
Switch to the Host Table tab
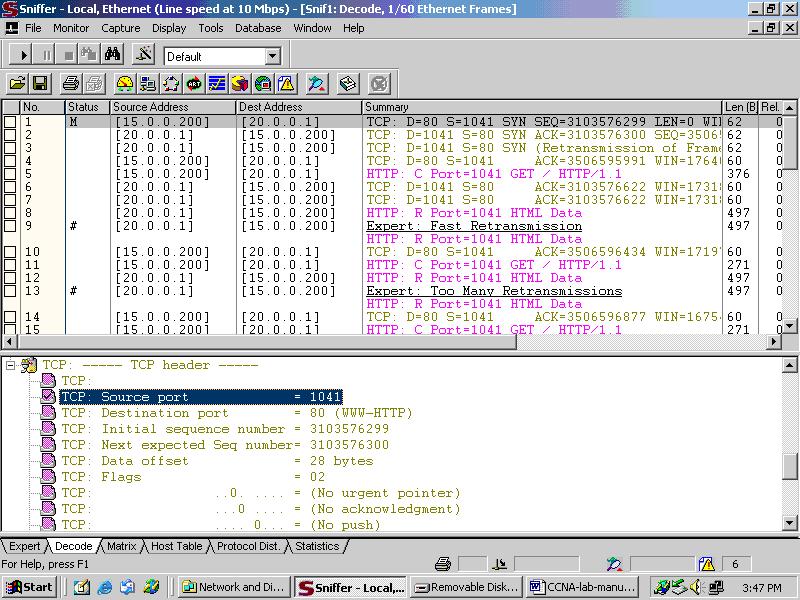pos(177,546)
